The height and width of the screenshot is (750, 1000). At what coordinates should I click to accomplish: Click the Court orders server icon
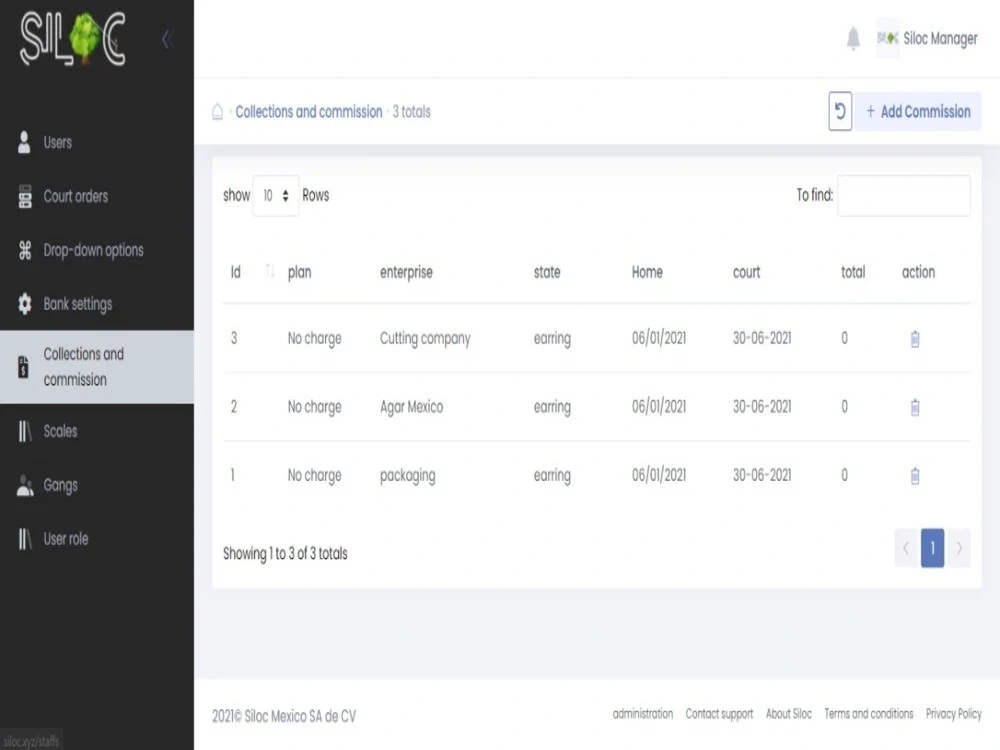[25, 196]
